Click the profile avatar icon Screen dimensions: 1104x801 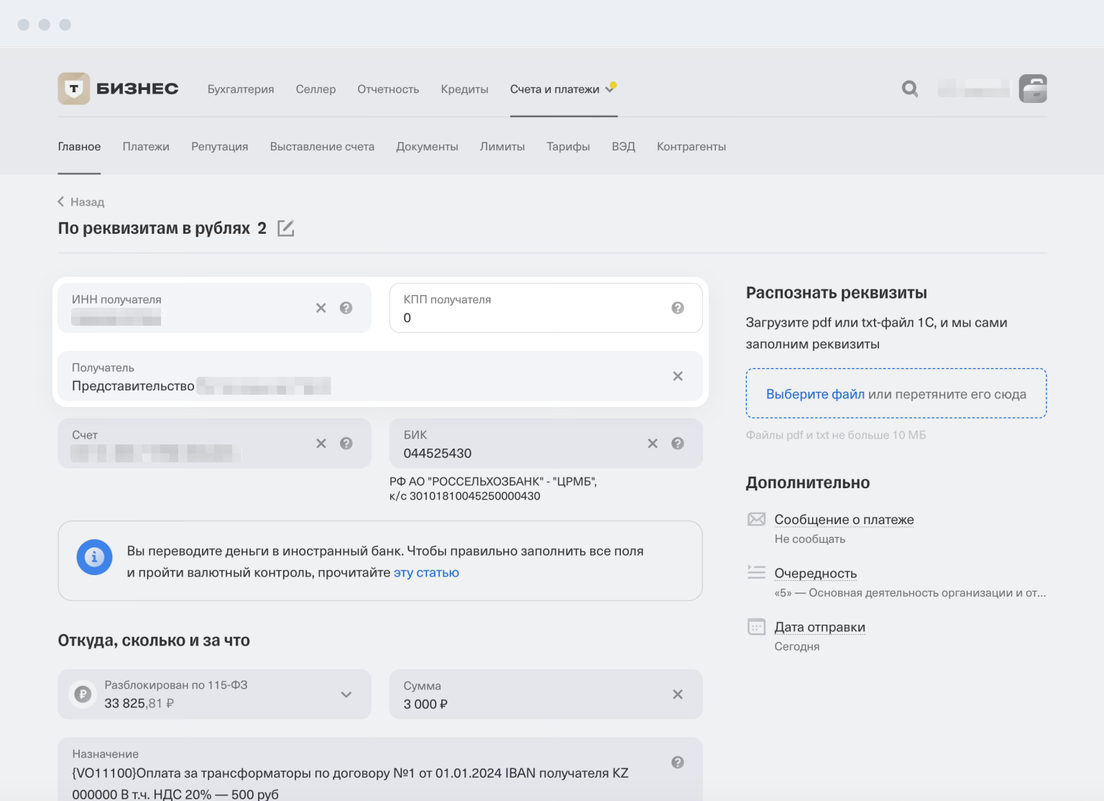(1032, 89)
